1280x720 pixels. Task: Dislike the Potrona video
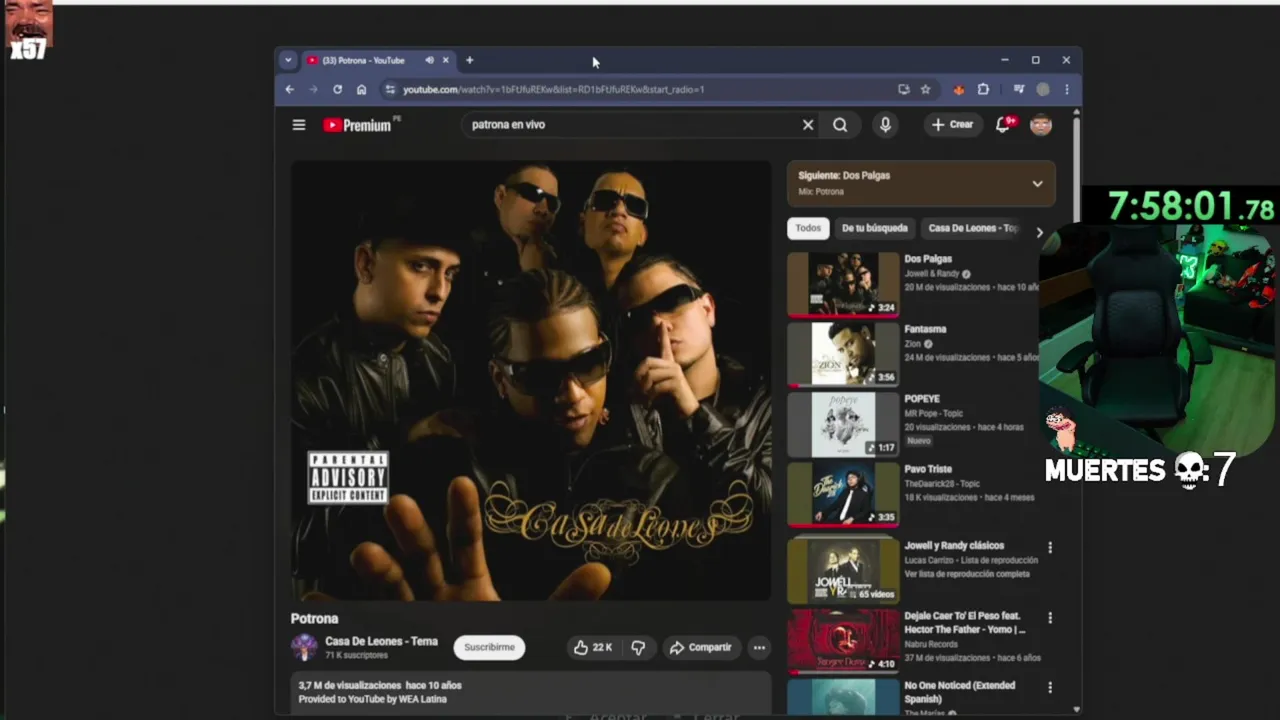638,648
